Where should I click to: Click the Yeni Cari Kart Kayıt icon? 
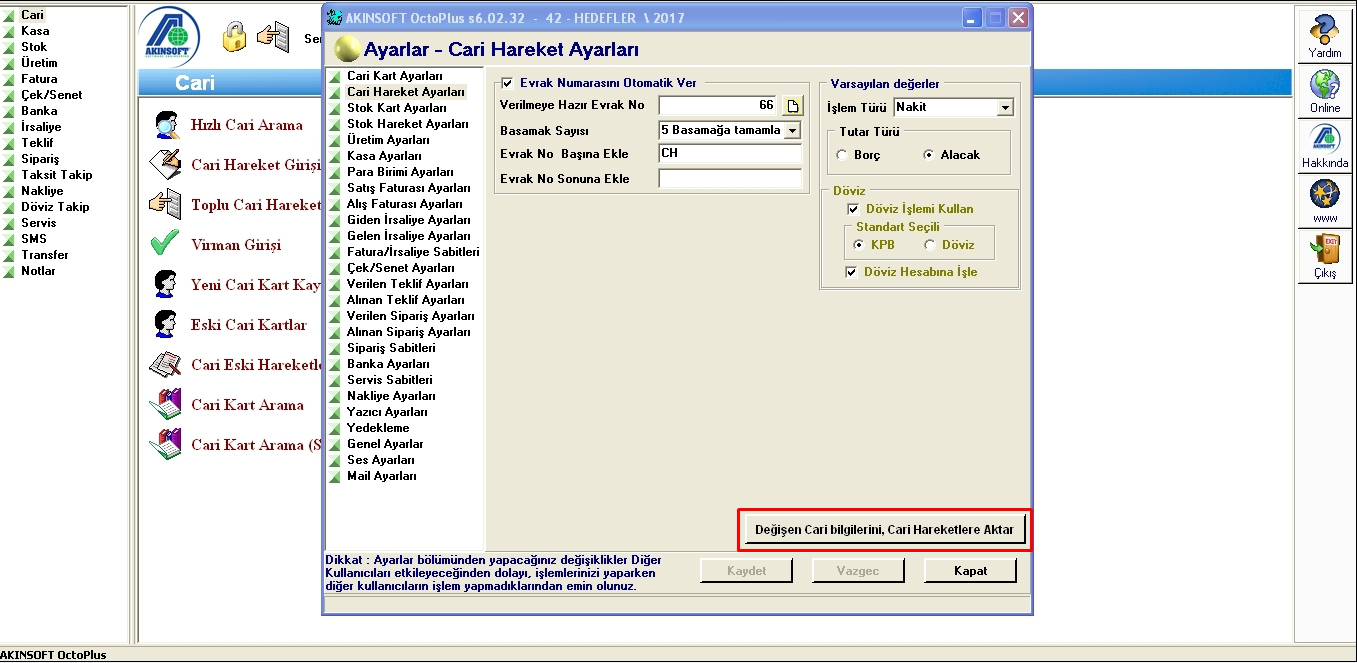click(x=165, y=284)
